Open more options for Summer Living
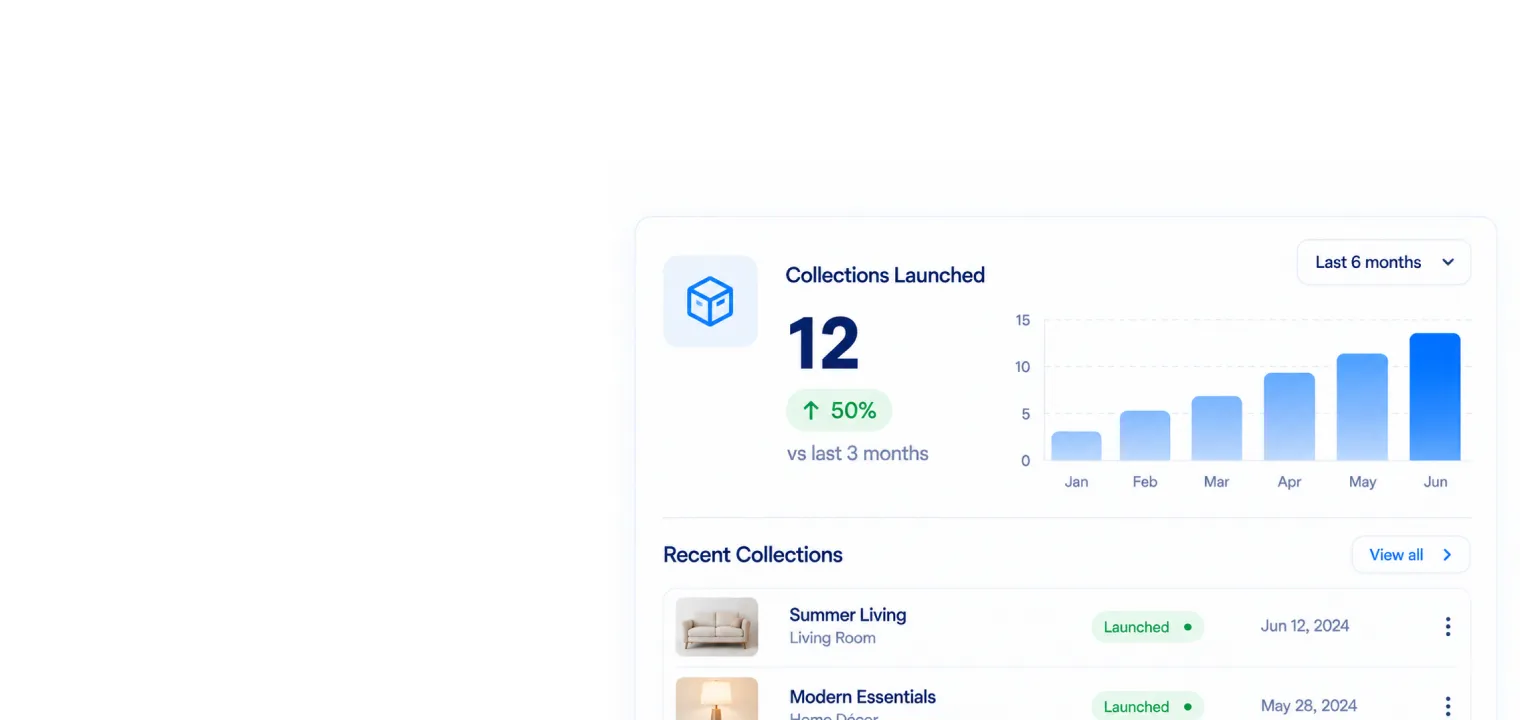The height and width of the screenshot is (720, 1520). 1447,627
